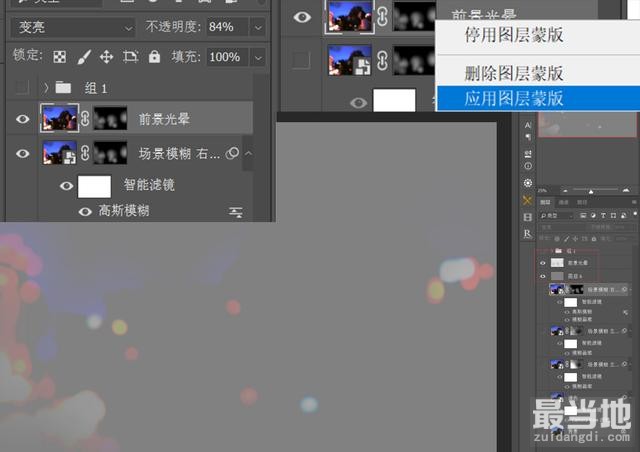
Task: Click the artboard auto-nesting lock icon
Action: (x=131, y=57)
